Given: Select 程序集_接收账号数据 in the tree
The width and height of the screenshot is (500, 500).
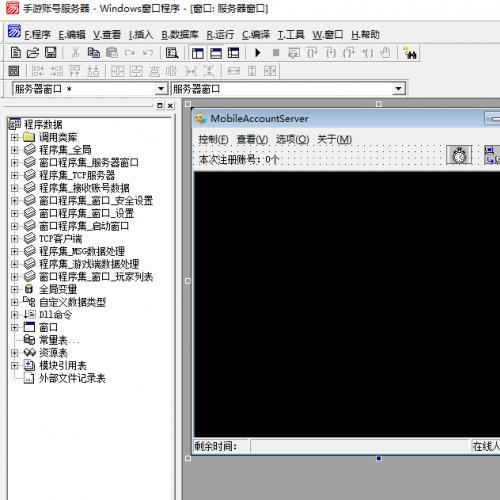Looking at the screenshot, I should 84,188.
